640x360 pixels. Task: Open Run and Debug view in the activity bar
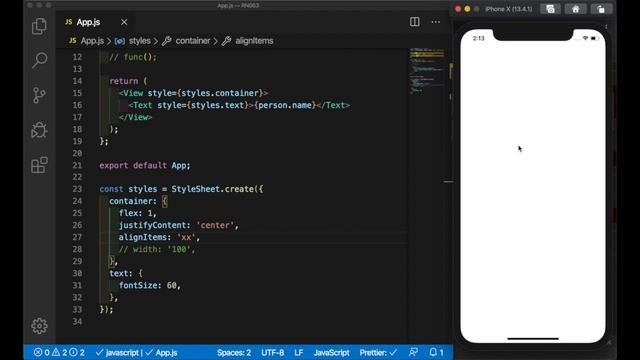point(39,130)
